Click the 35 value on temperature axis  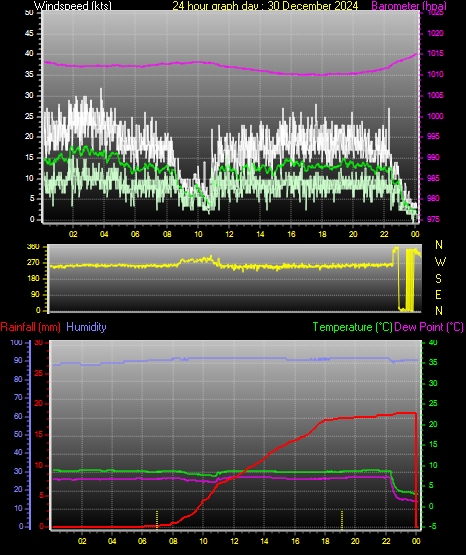tap(433, 362)
